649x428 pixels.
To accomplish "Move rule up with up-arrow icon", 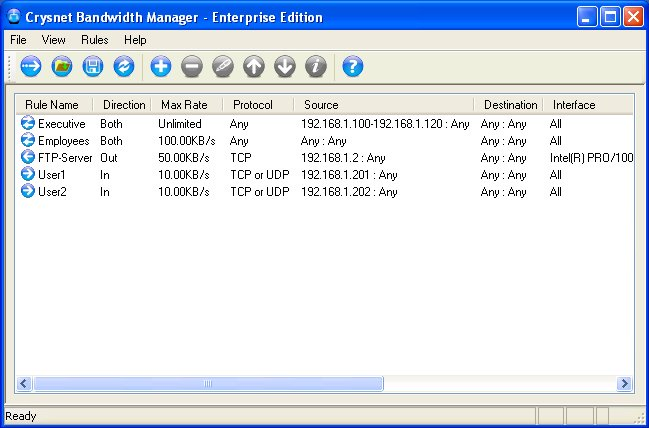I will click(254, 66).
